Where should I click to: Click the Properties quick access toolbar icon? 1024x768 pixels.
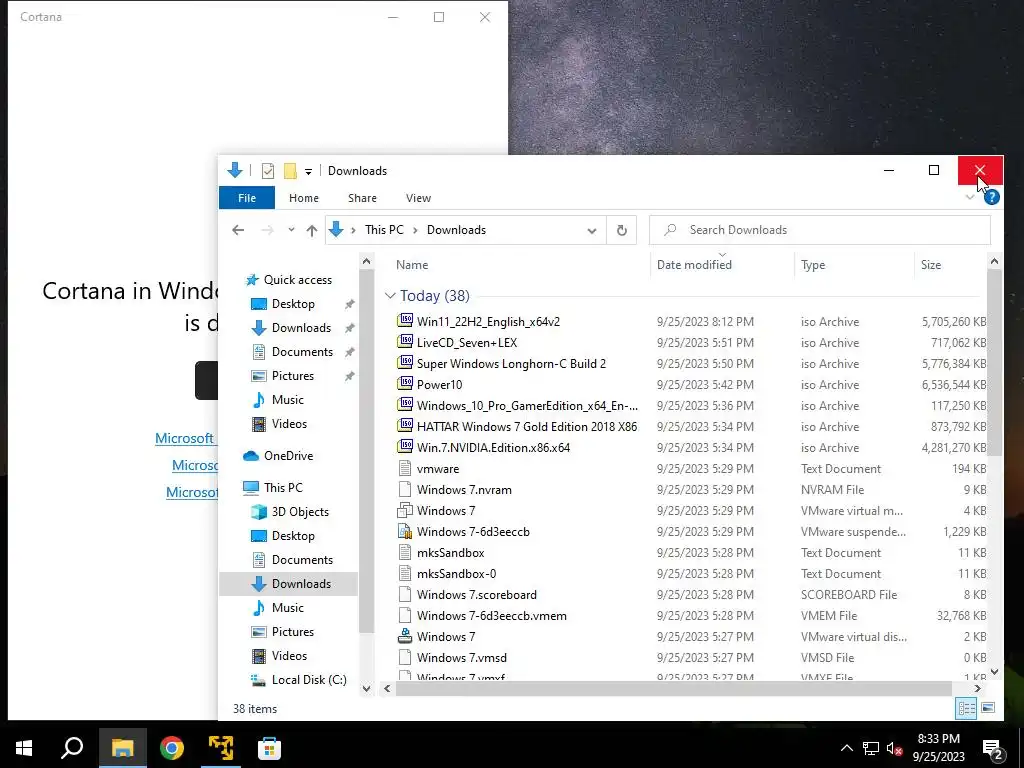[x=268, y=171]
